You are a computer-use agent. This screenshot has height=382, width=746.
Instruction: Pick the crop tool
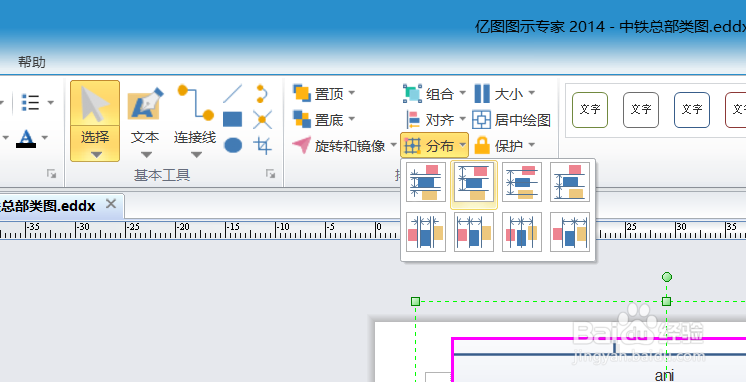point(262,145)
